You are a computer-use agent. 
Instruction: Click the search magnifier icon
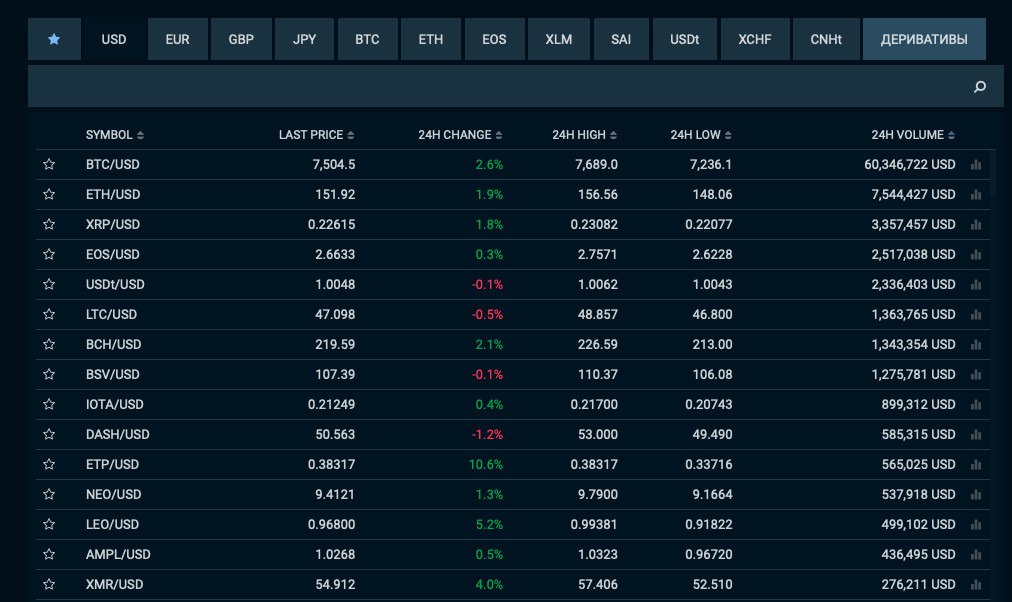pos(980,87)
